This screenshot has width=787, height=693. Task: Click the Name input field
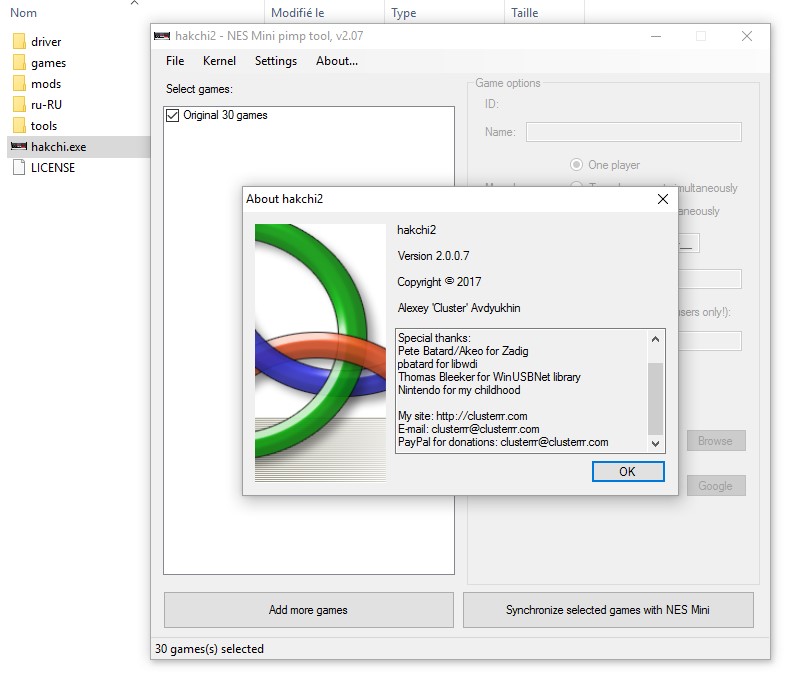[633, 132]
